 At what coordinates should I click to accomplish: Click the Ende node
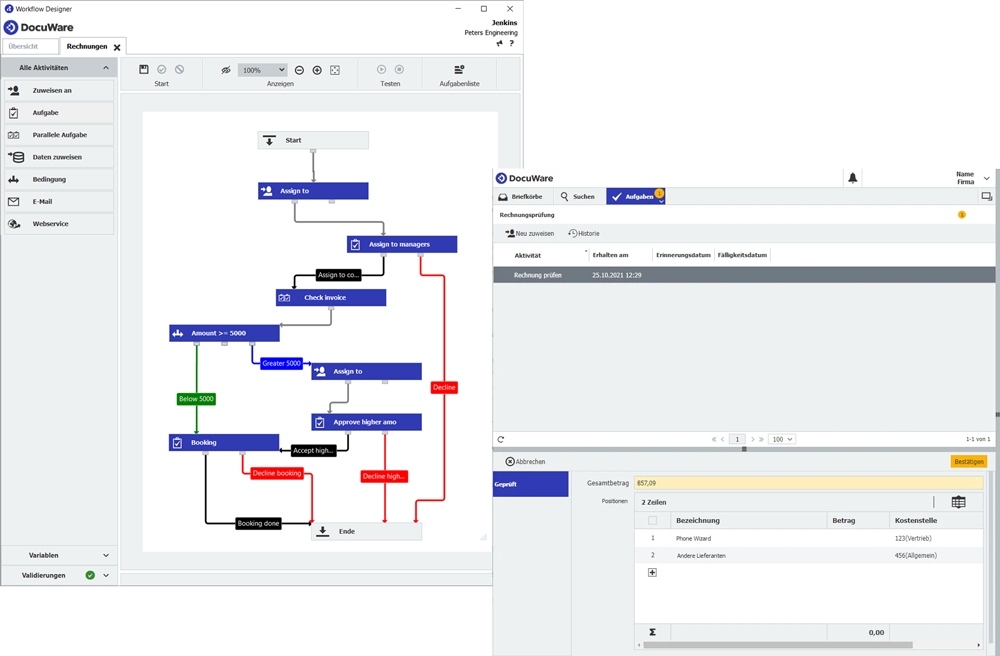pos(367,531)
